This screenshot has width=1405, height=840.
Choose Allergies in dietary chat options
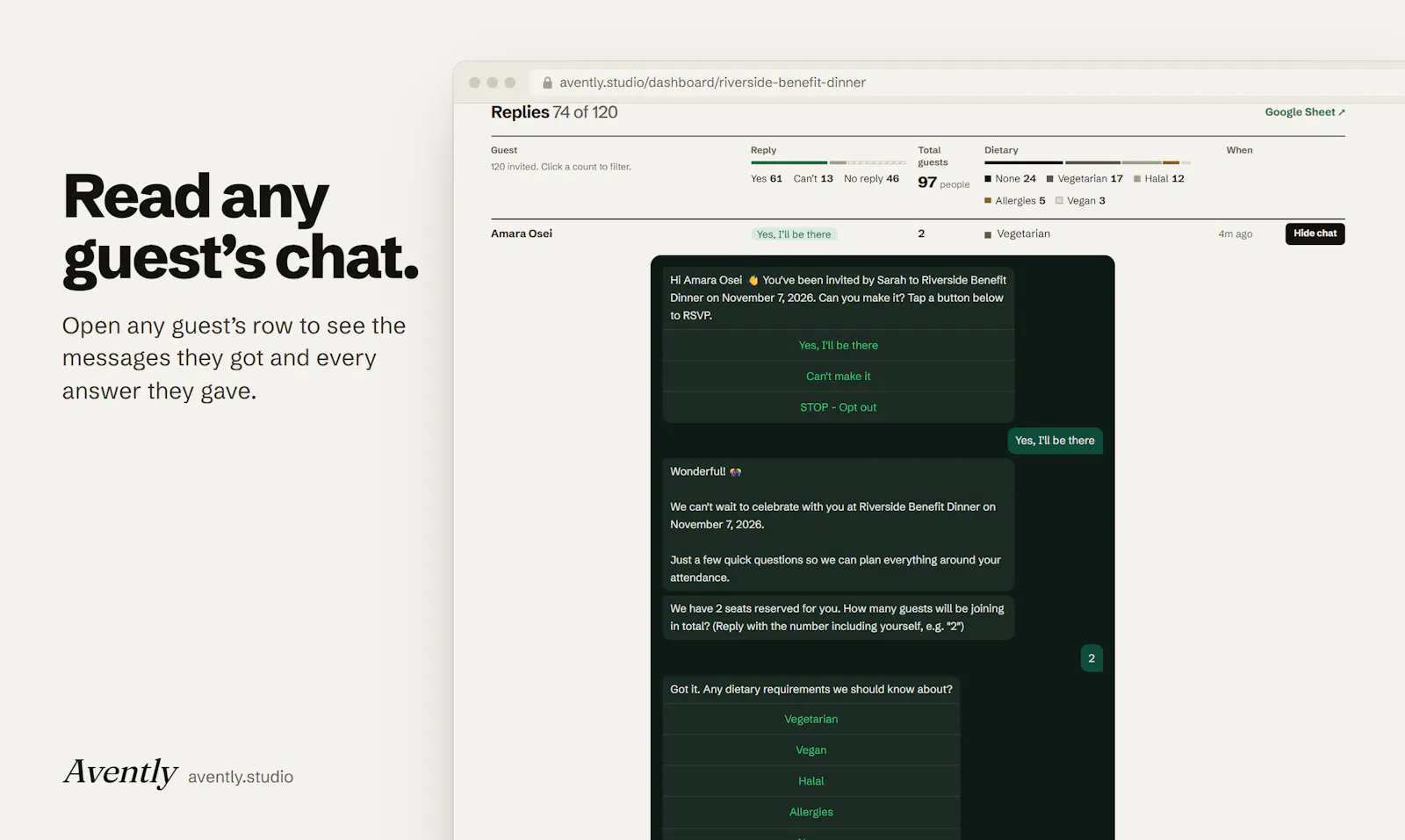click(x=811, y=812)
